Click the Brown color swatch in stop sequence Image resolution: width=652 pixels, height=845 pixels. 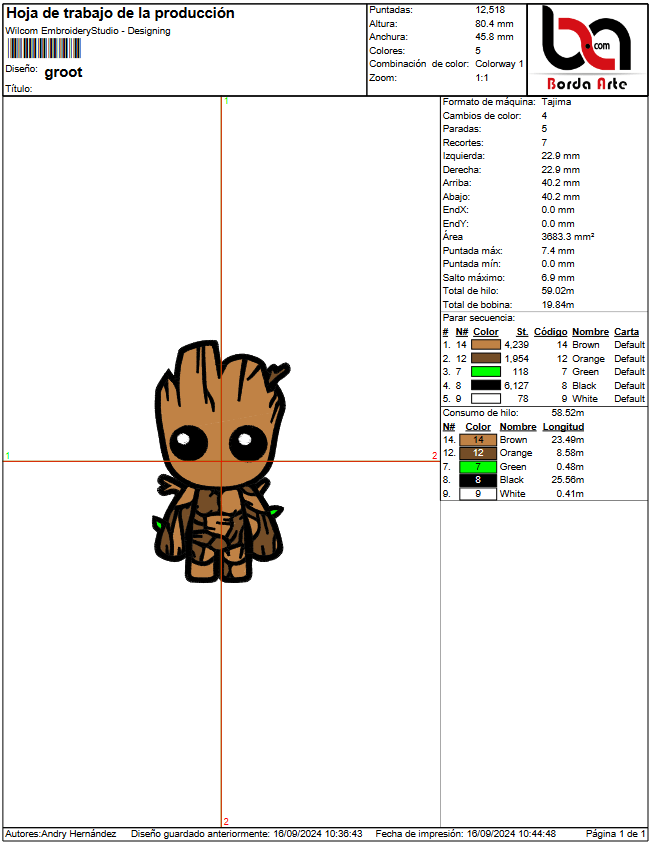485,345
